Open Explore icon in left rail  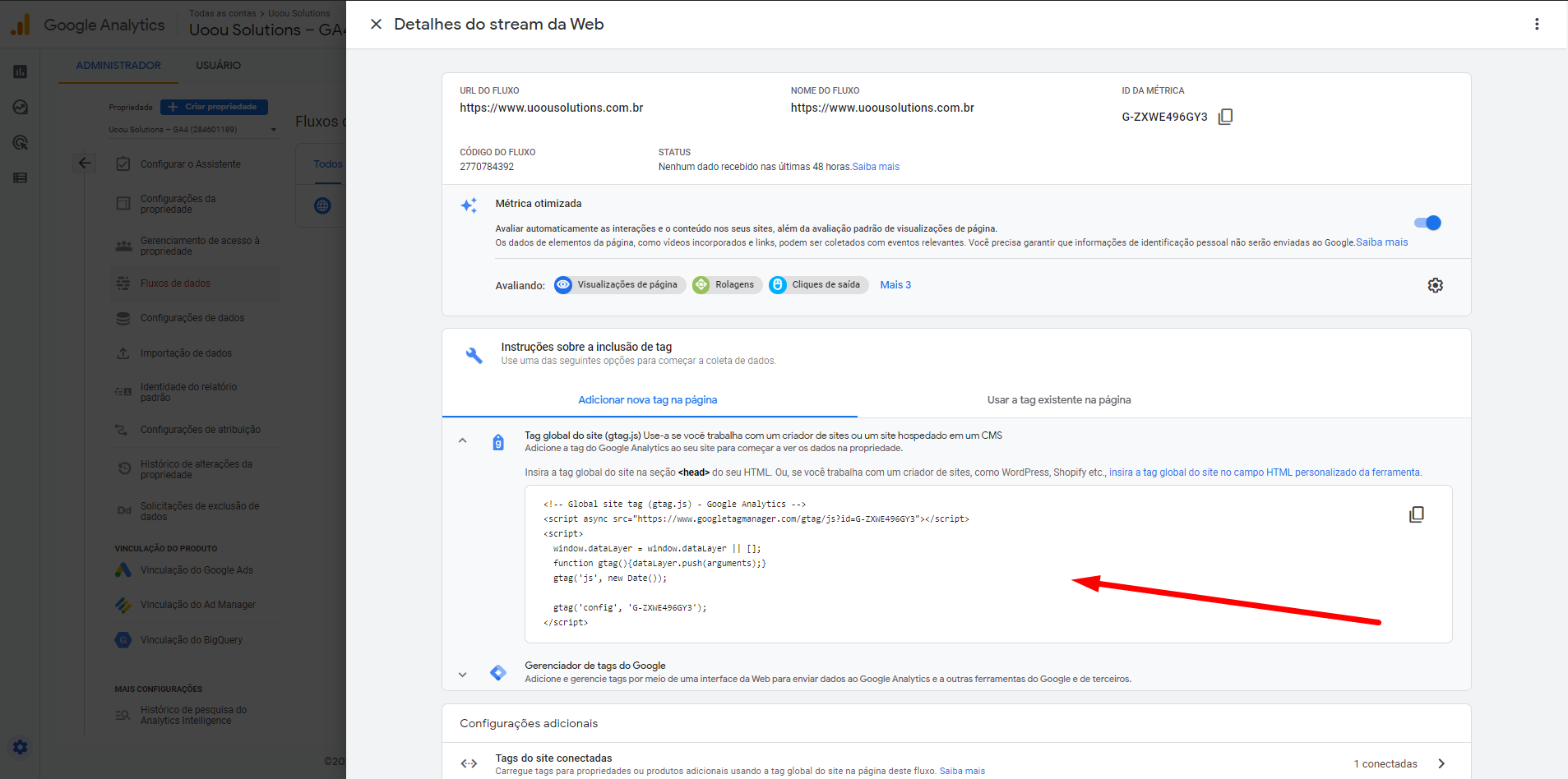tap(21, 107)
